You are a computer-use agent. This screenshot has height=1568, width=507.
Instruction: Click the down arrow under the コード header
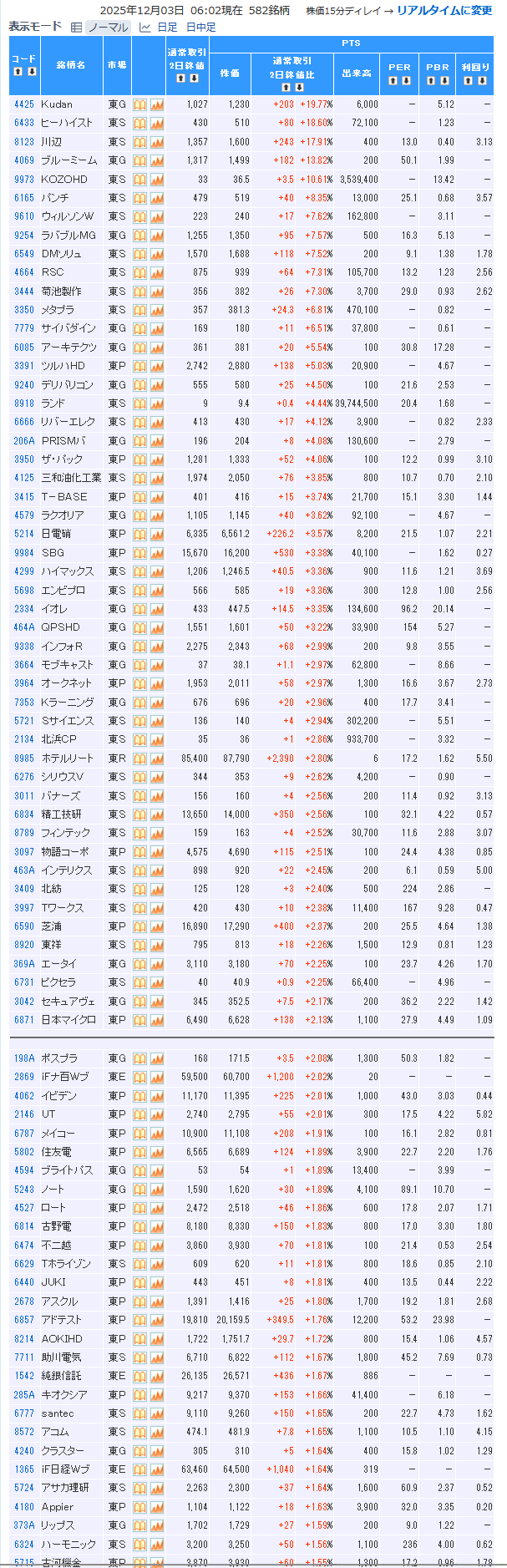pos(32,72)
